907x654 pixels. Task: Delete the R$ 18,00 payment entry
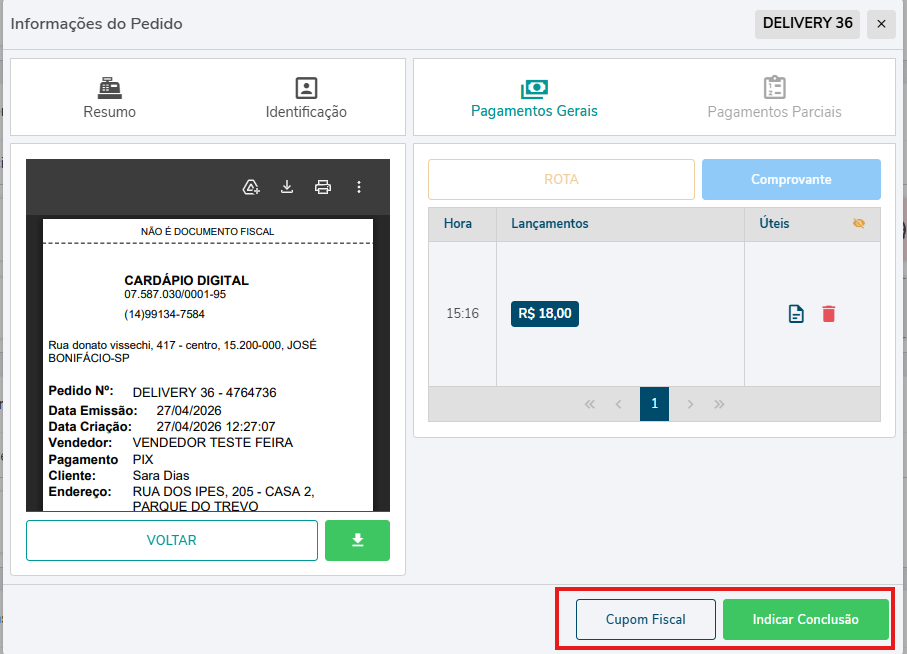click(828, 314)
